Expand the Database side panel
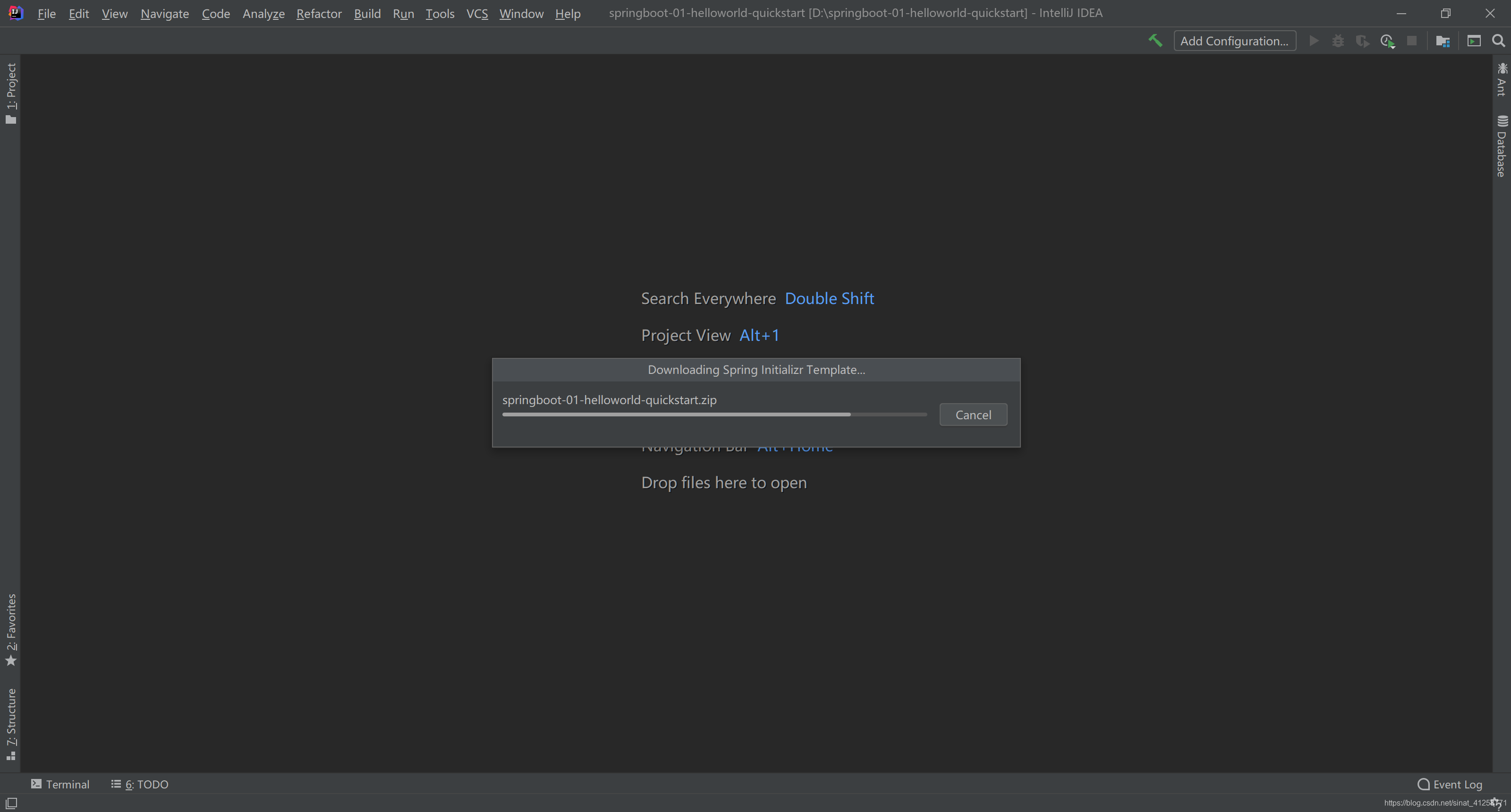Viewport: 1511px width, 812px height. (1501, 146)
